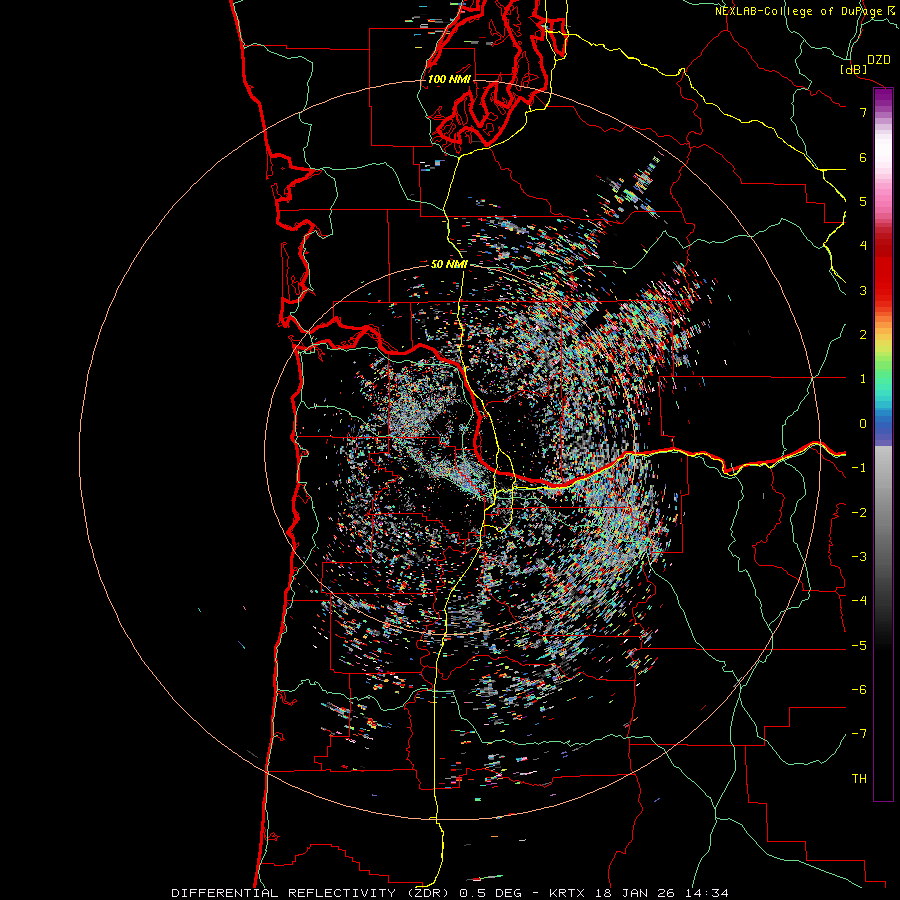Click the 3 value on the color scale
The image size is (900, 900).
[x=863, y=290]
